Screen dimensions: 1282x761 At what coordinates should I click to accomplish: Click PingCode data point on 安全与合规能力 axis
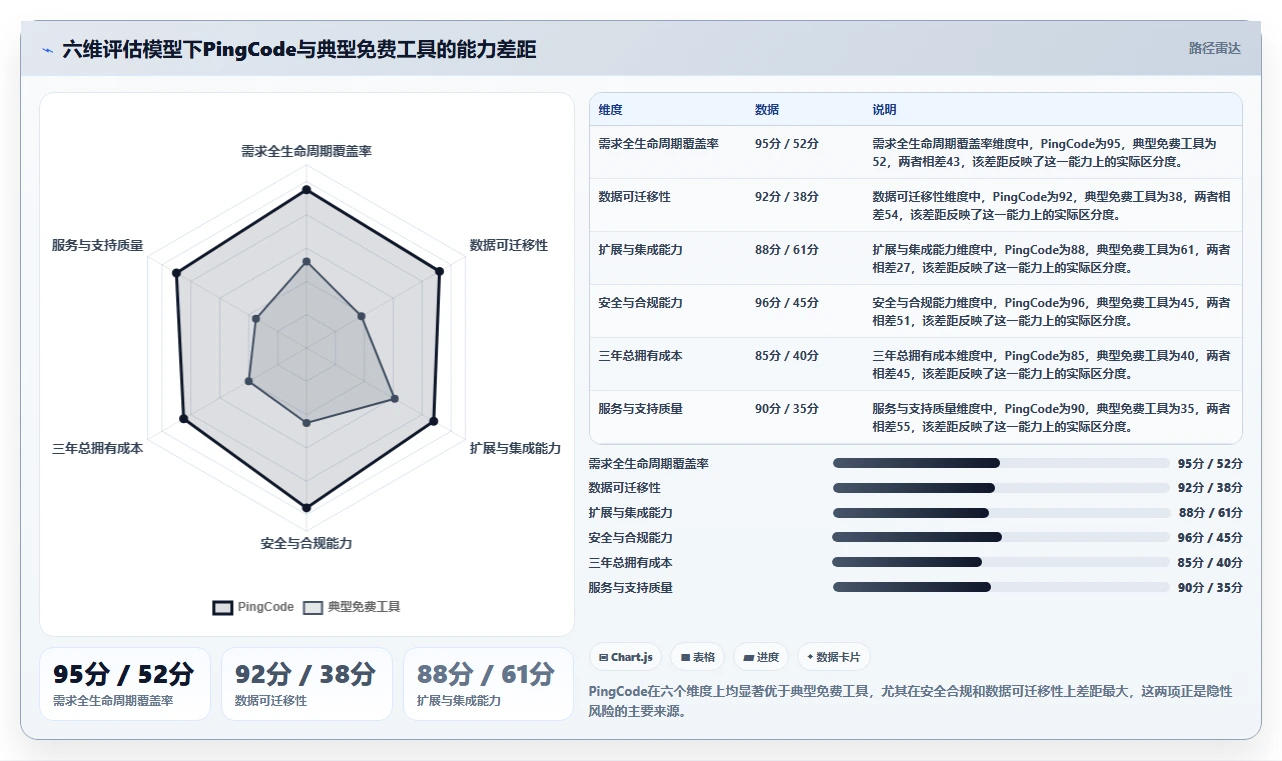(307, 508)
